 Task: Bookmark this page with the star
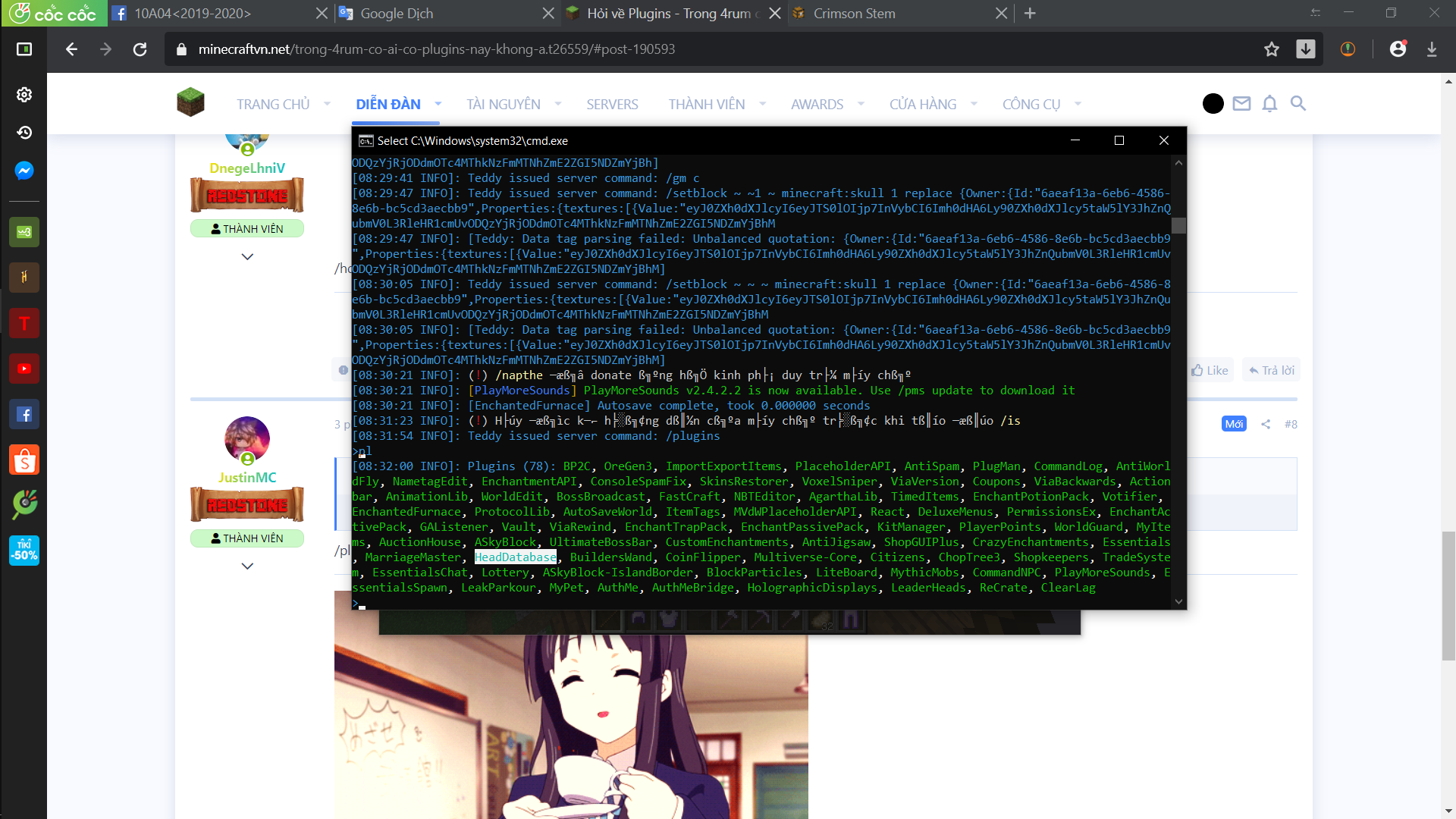pos(1272,49)
